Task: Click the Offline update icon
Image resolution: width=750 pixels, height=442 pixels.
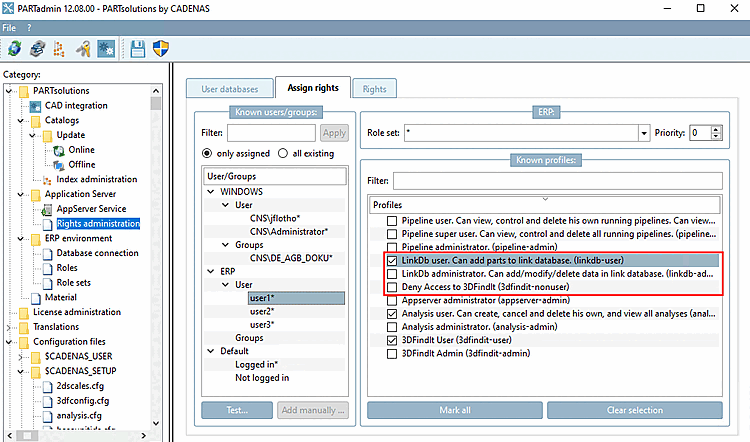Action: [59, 166]
